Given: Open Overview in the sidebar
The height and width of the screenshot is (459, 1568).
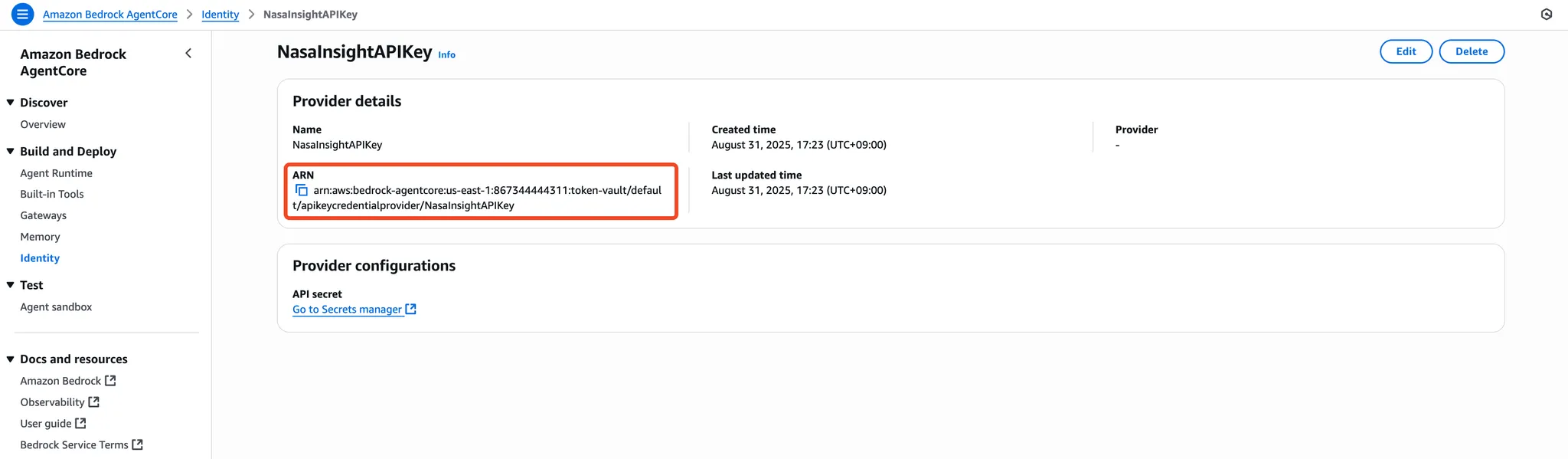Looking at the screenshot, I should (43, 124).
